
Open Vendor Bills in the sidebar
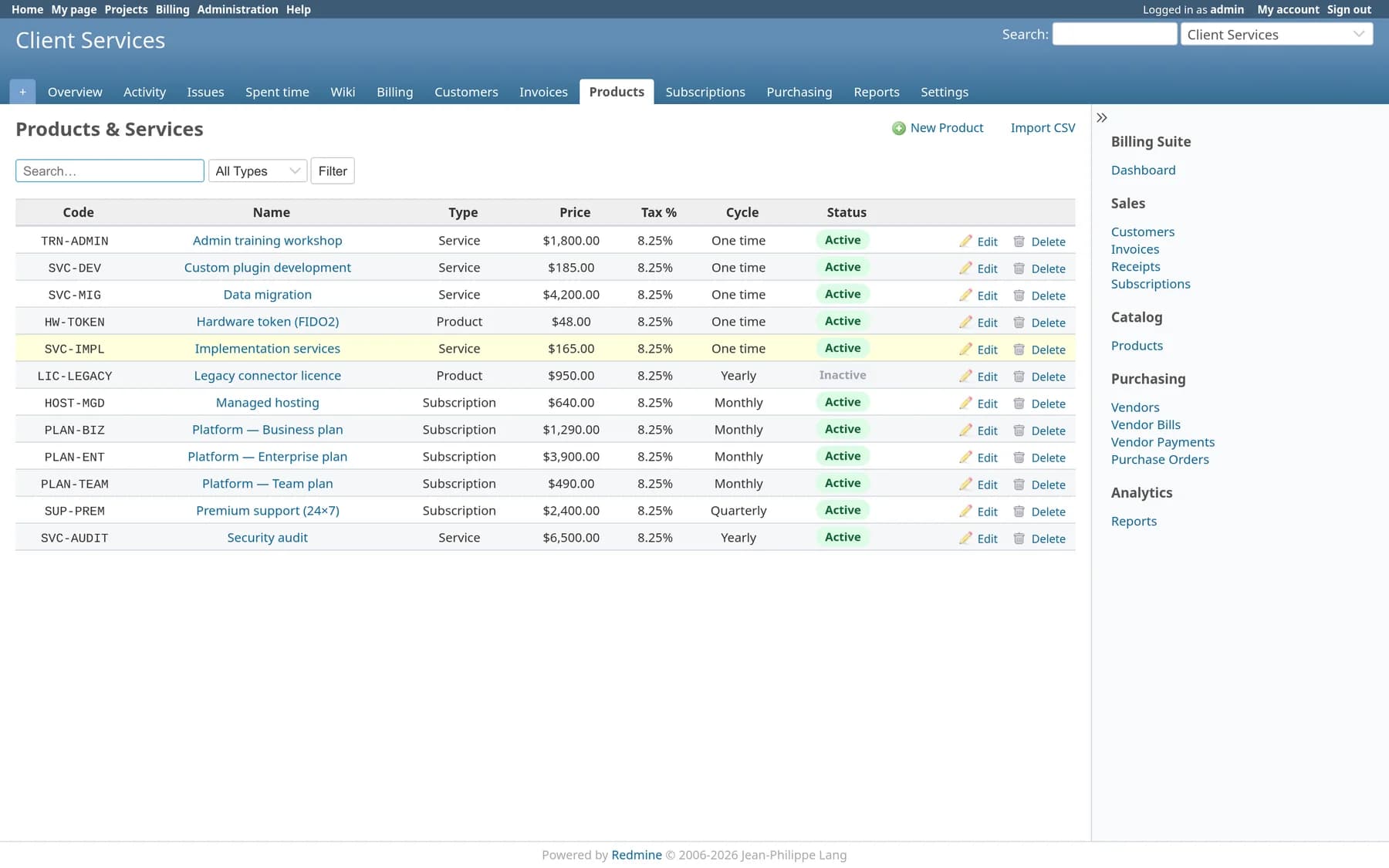click(x=1145, y=424)
